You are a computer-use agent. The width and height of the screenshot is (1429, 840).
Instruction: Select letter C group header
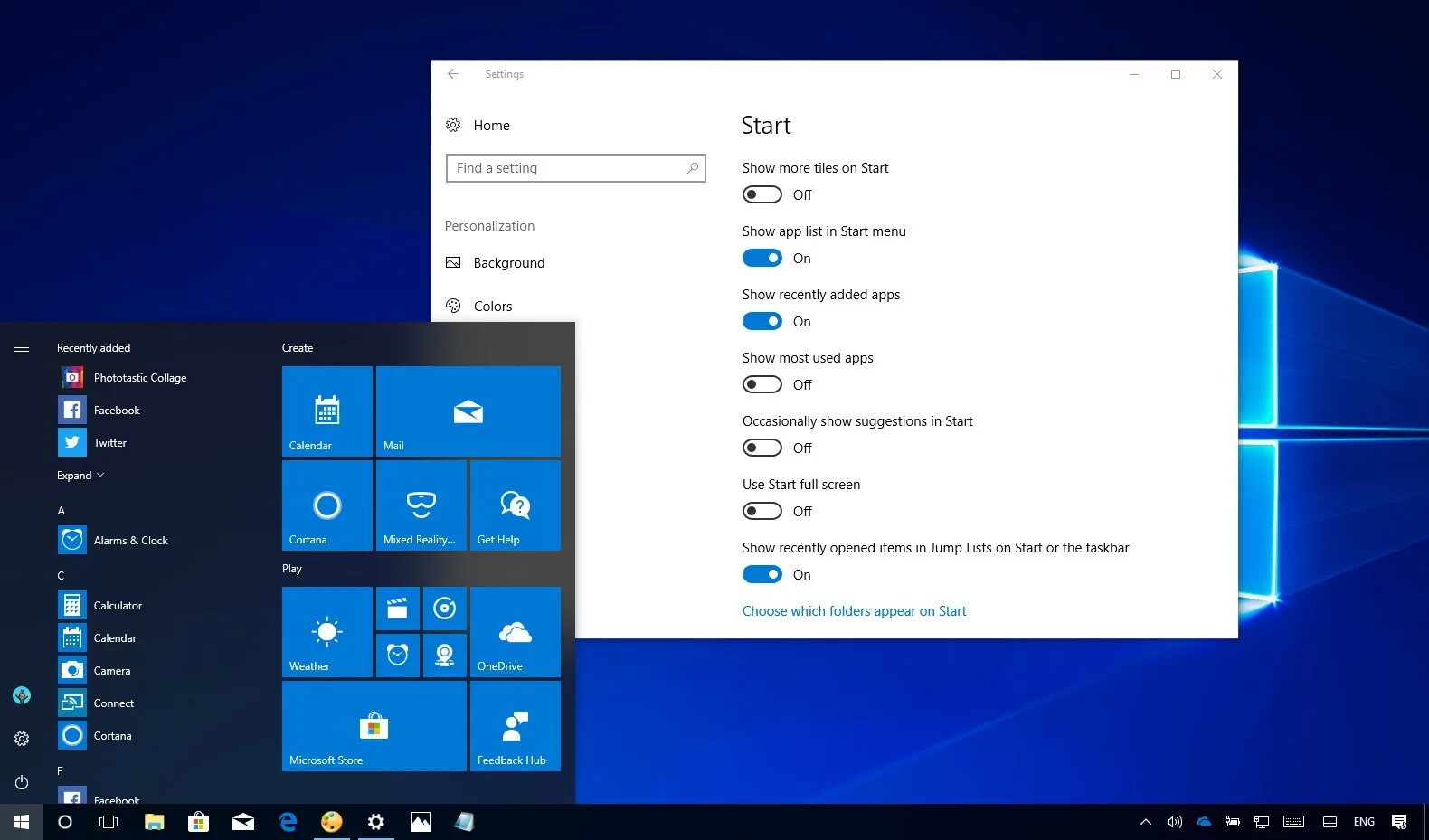tap(61, 576)
